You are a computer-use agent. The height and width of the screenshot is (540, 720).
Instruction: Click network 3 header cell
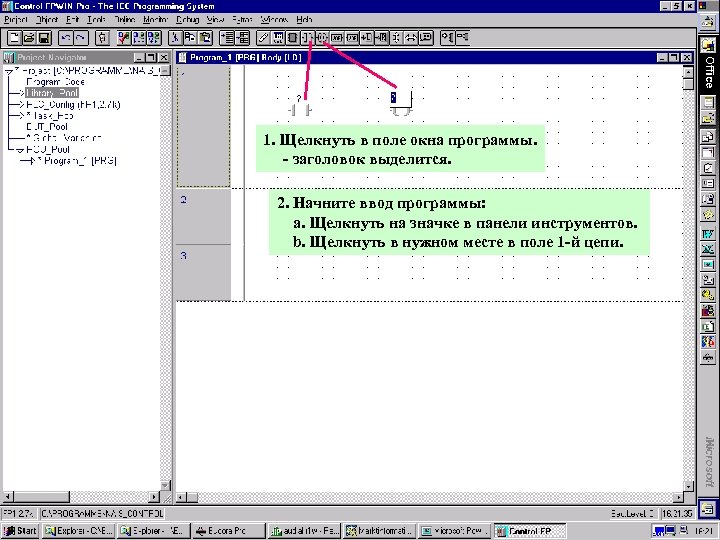click(204, 272)
